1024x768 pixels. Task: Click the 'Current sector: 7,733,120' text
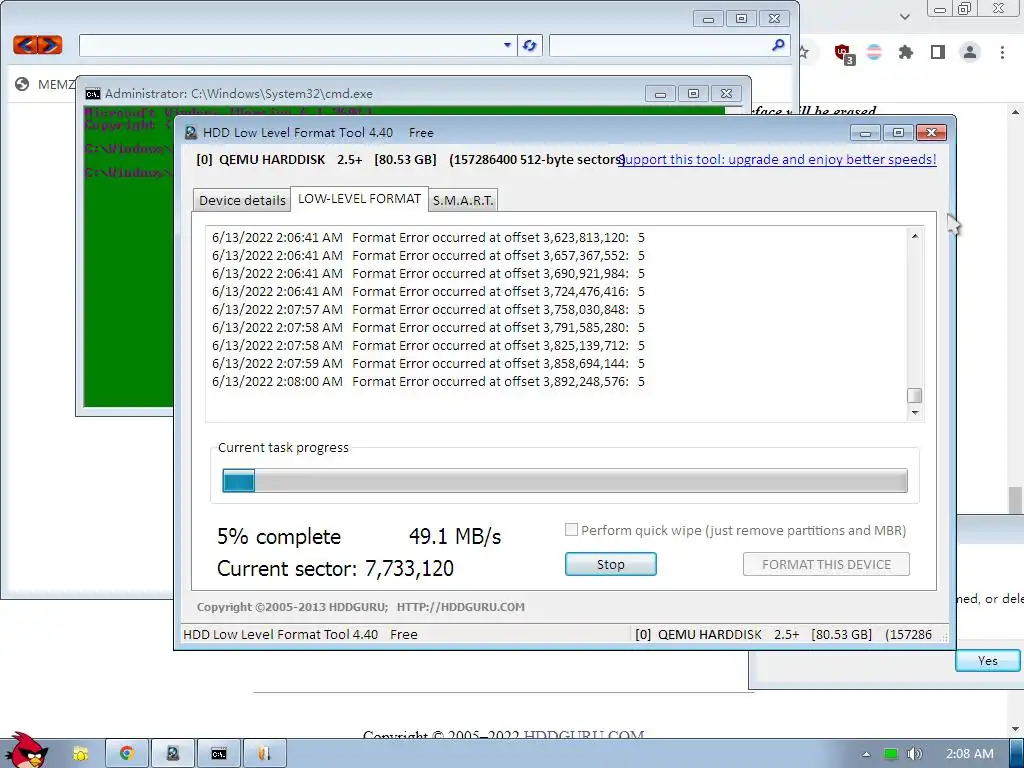pyautogui.click(x=335, y=568)
